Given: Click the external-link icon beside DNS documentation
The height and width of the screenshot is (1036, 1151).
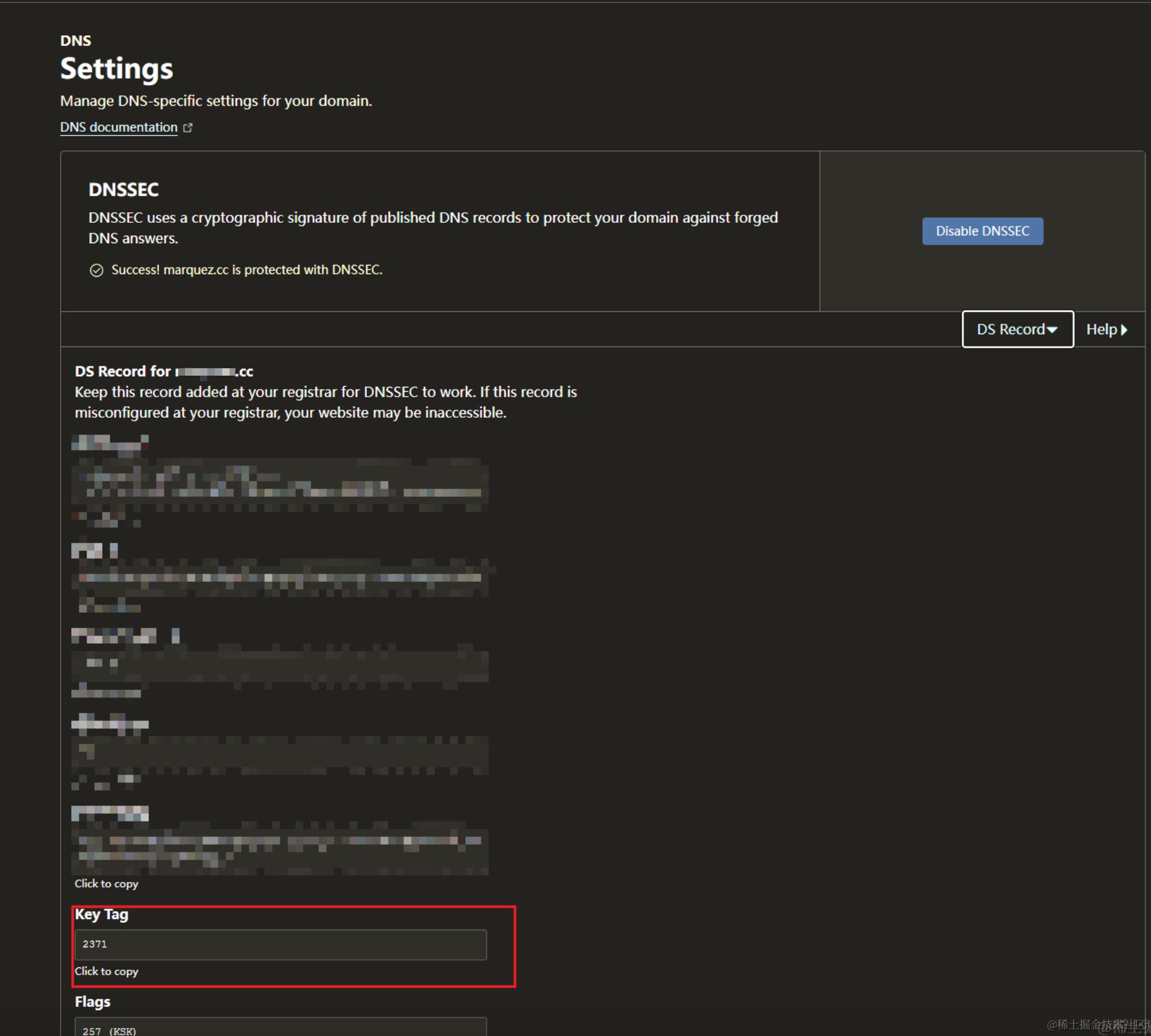Looking at the screenshot, I should (x=188, y=127).
